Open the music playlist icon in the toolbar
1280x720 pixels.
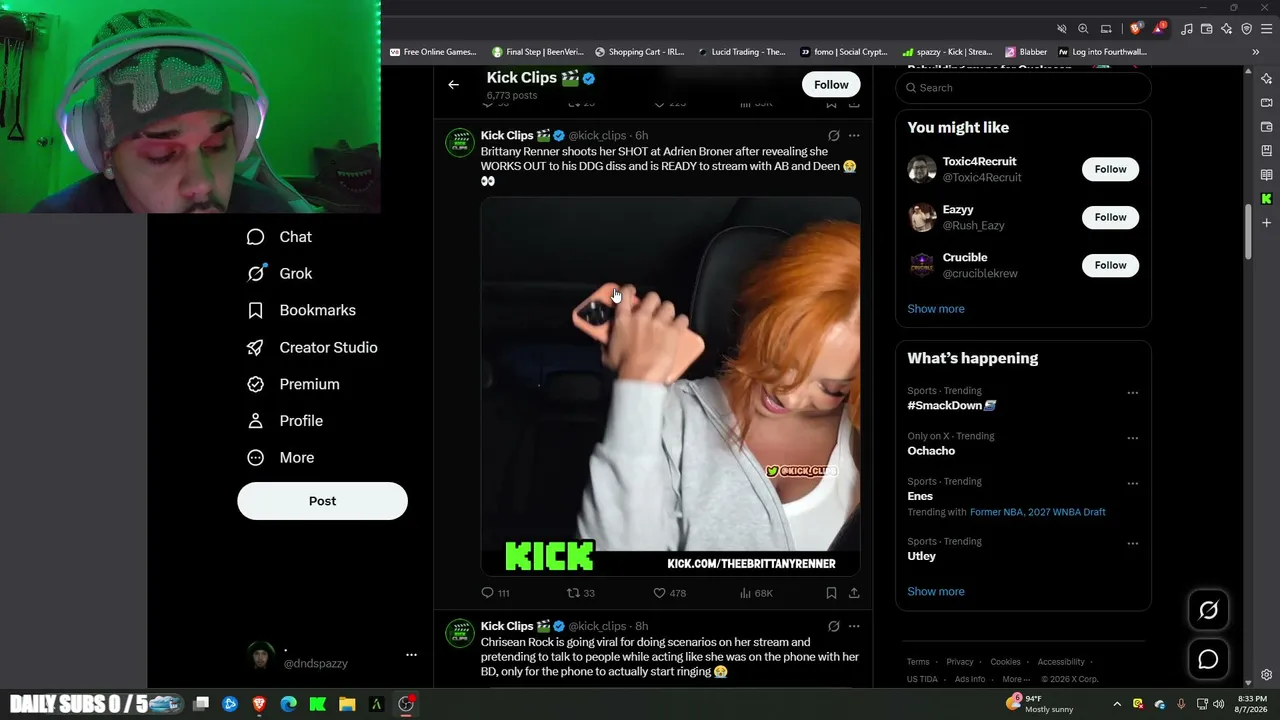1187,29
